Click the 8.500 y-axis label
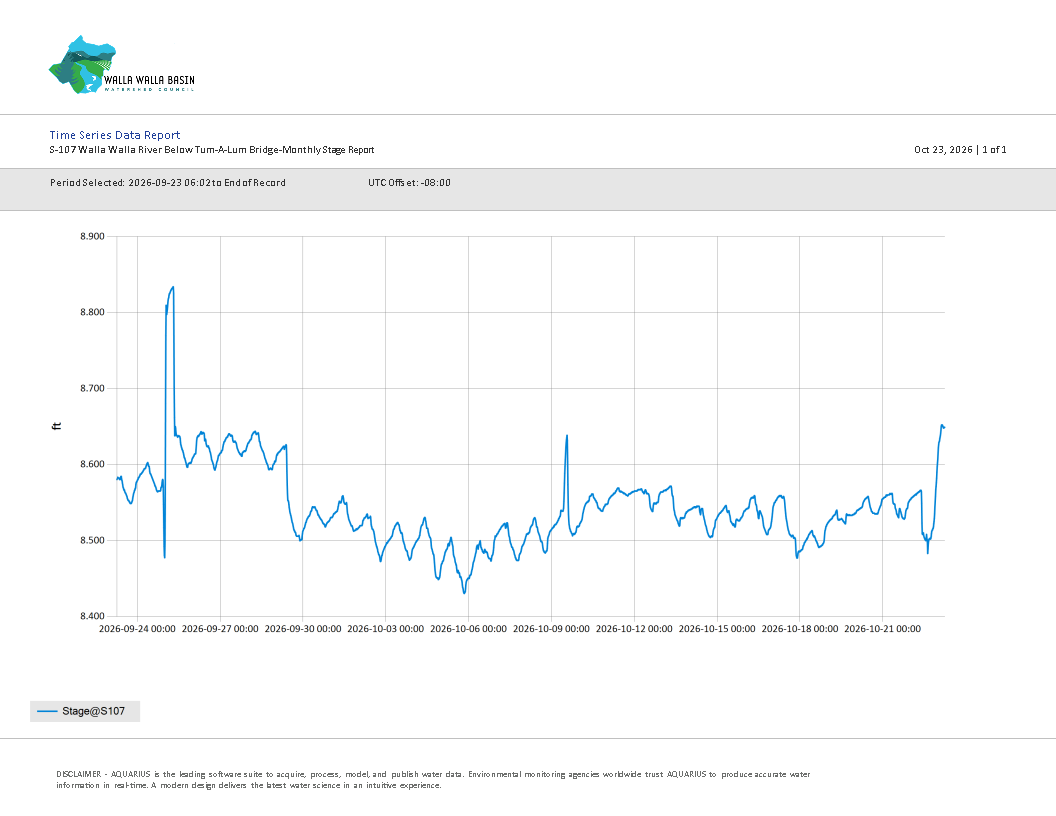The width and height of the screenshot is (1056, 816). click(92, 541)
